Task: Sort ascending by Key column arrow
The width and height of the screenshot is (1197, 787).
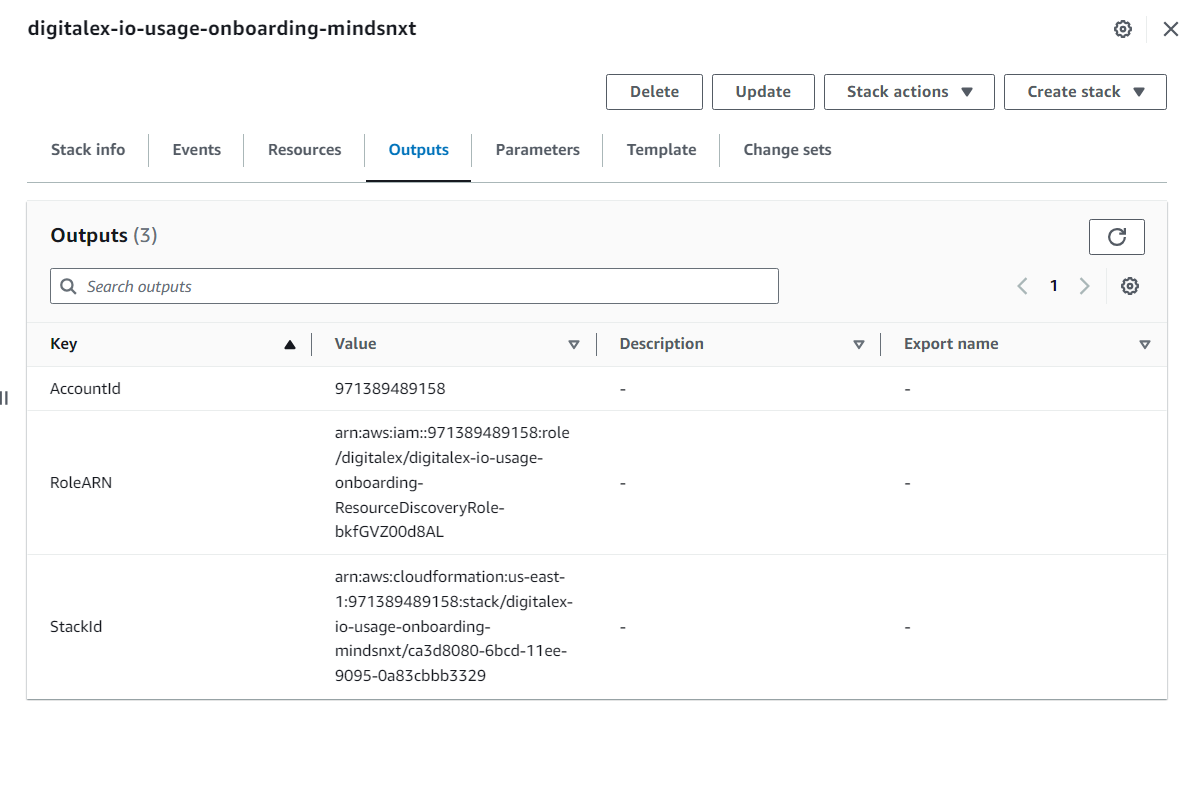Action: [290, 344]
